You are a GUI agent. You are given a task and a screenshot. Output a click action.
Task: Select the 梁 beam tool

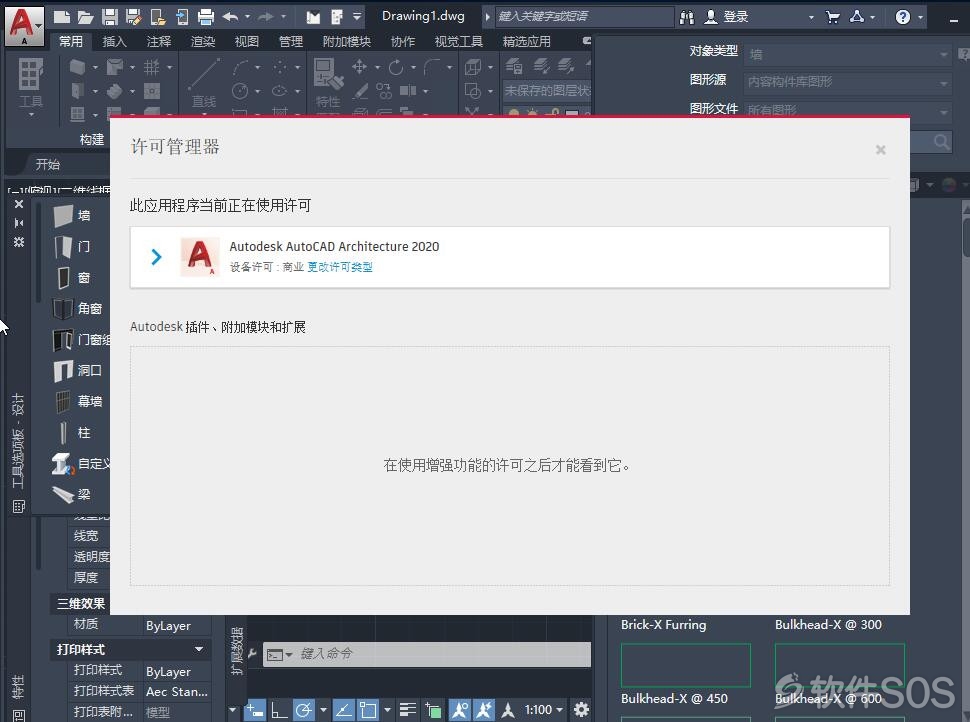click(73, 494)
